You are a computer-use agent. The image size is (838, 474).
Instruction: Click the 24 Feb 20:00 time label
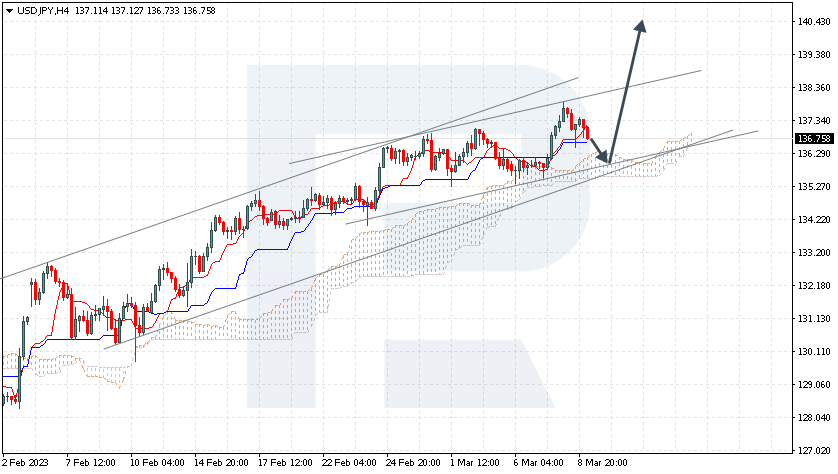click(413, 463)
